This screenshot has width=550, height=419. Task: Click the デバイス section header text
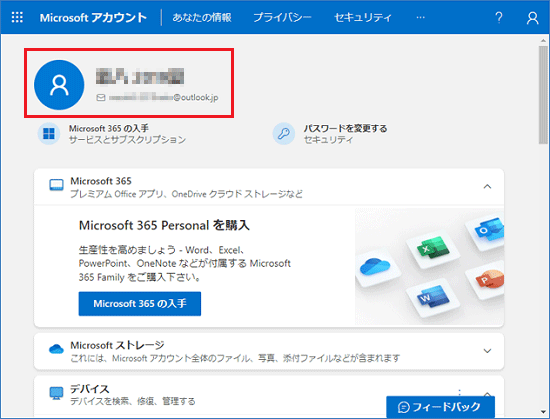click(90, 389)
